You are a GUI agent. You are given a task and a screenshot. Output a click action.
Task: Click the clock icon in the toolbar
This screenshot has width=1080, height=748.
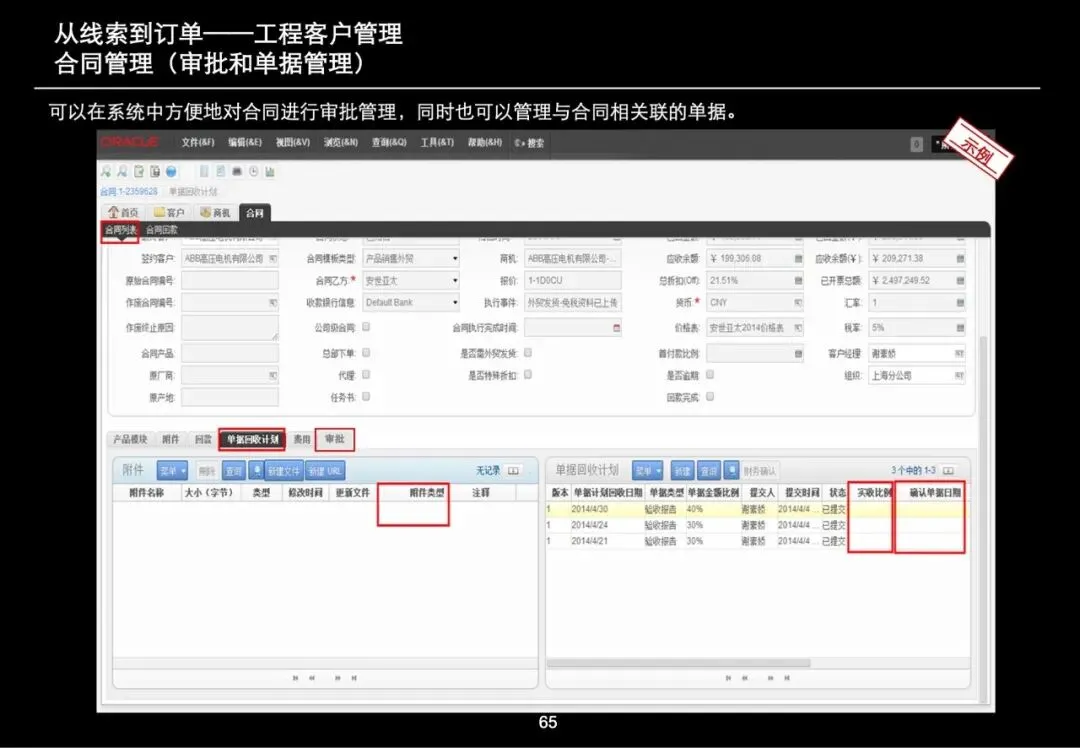[x=253, y=172]
